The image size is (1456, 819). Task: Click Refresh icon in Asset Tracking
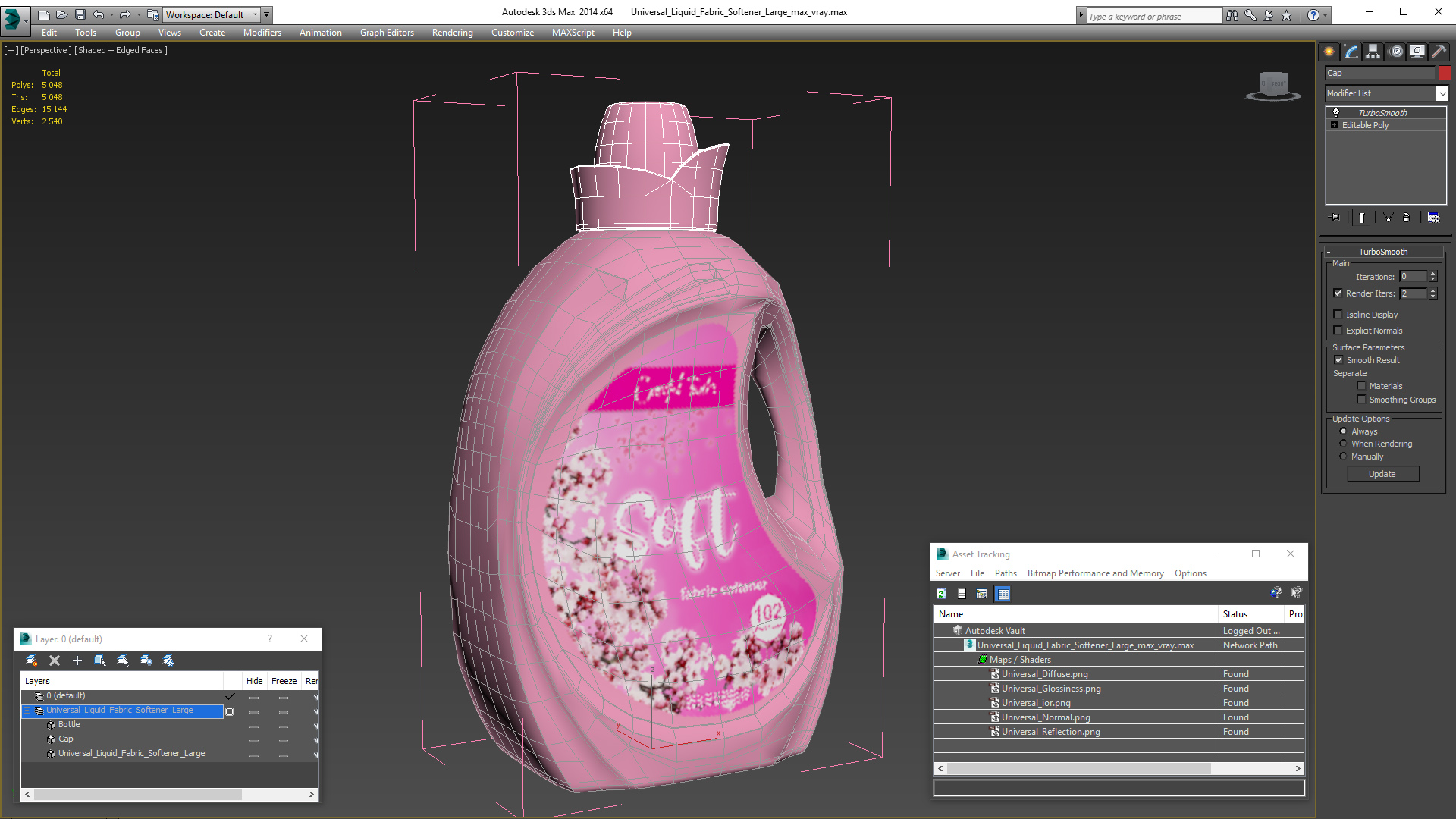[x=941, y=594]
